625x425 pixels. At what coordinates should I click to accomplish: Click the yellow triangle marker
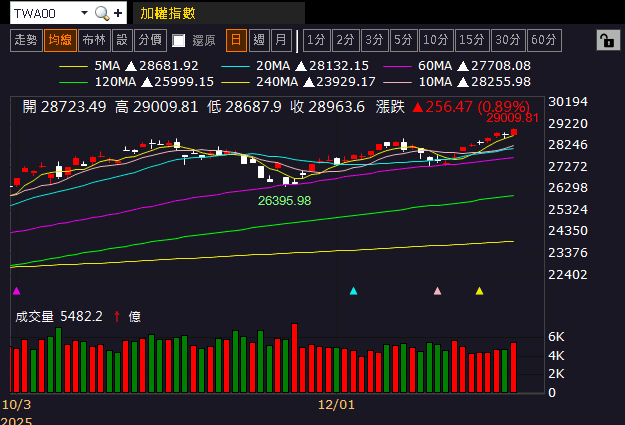(x=480, y=291)
